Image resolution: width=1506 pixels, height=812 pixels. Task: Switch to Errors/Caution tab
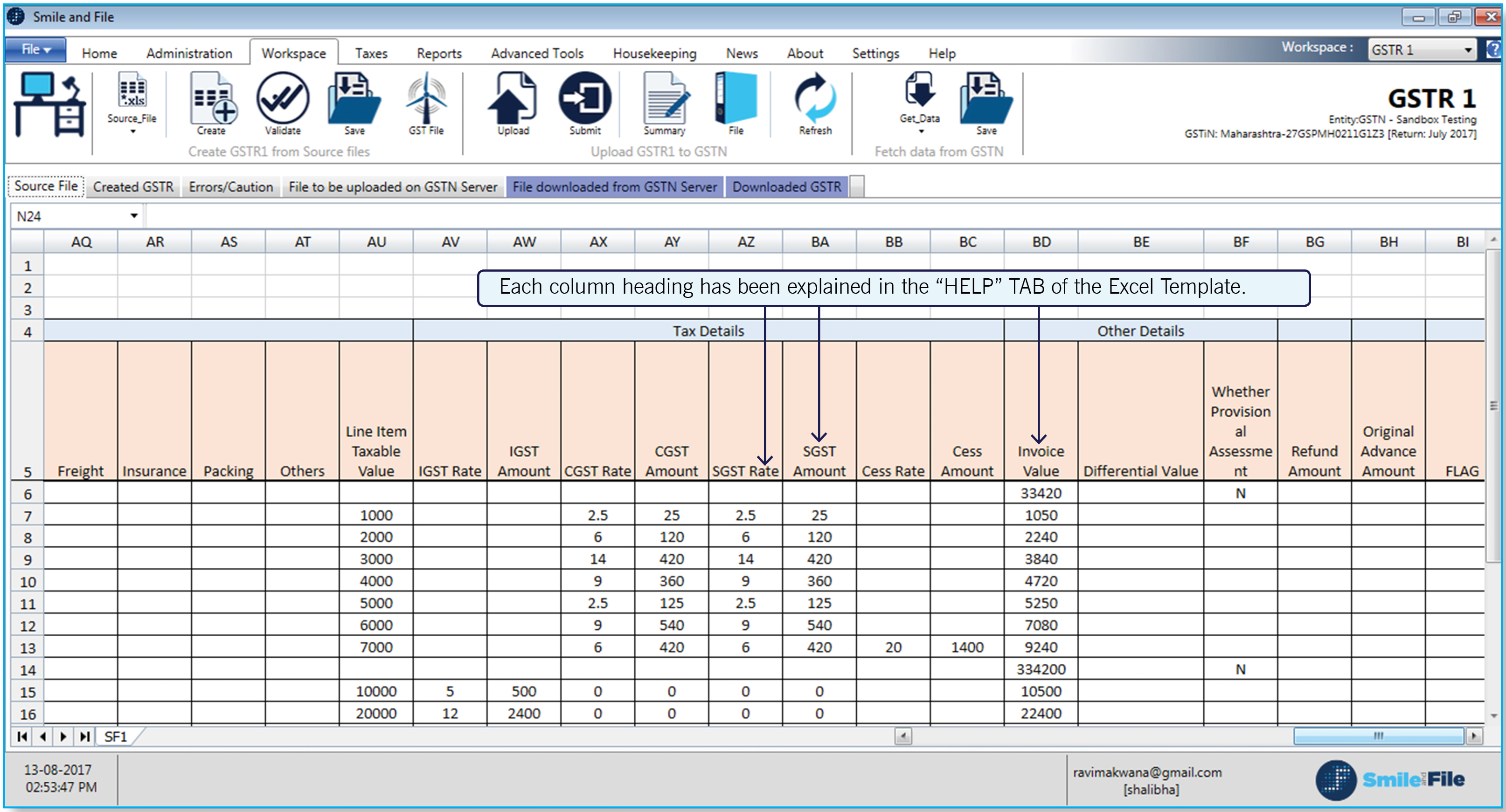click(230, 187)
